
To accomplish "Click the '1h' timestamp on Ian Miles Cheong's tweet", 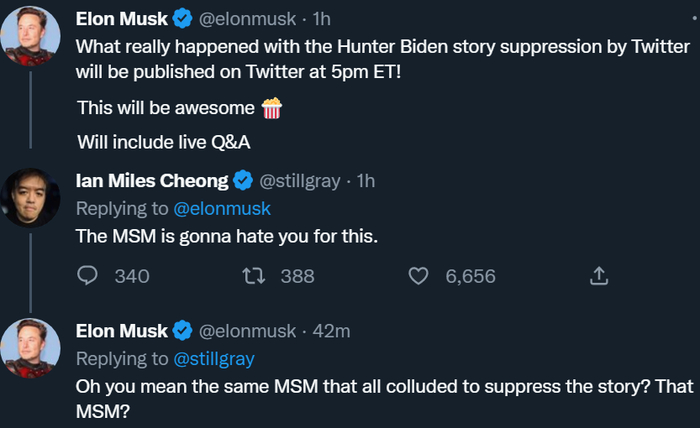I will tap(366, 181).
